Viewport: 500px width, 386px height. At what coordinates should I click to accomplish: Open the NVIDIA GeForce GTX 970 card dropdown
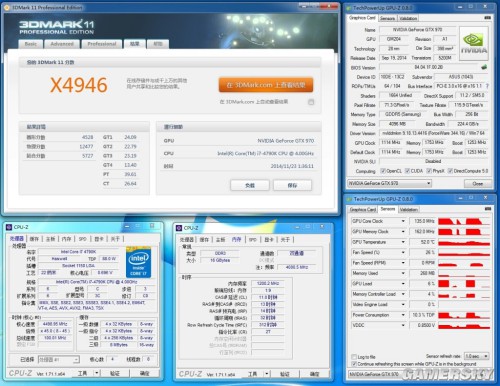point(389,183)
